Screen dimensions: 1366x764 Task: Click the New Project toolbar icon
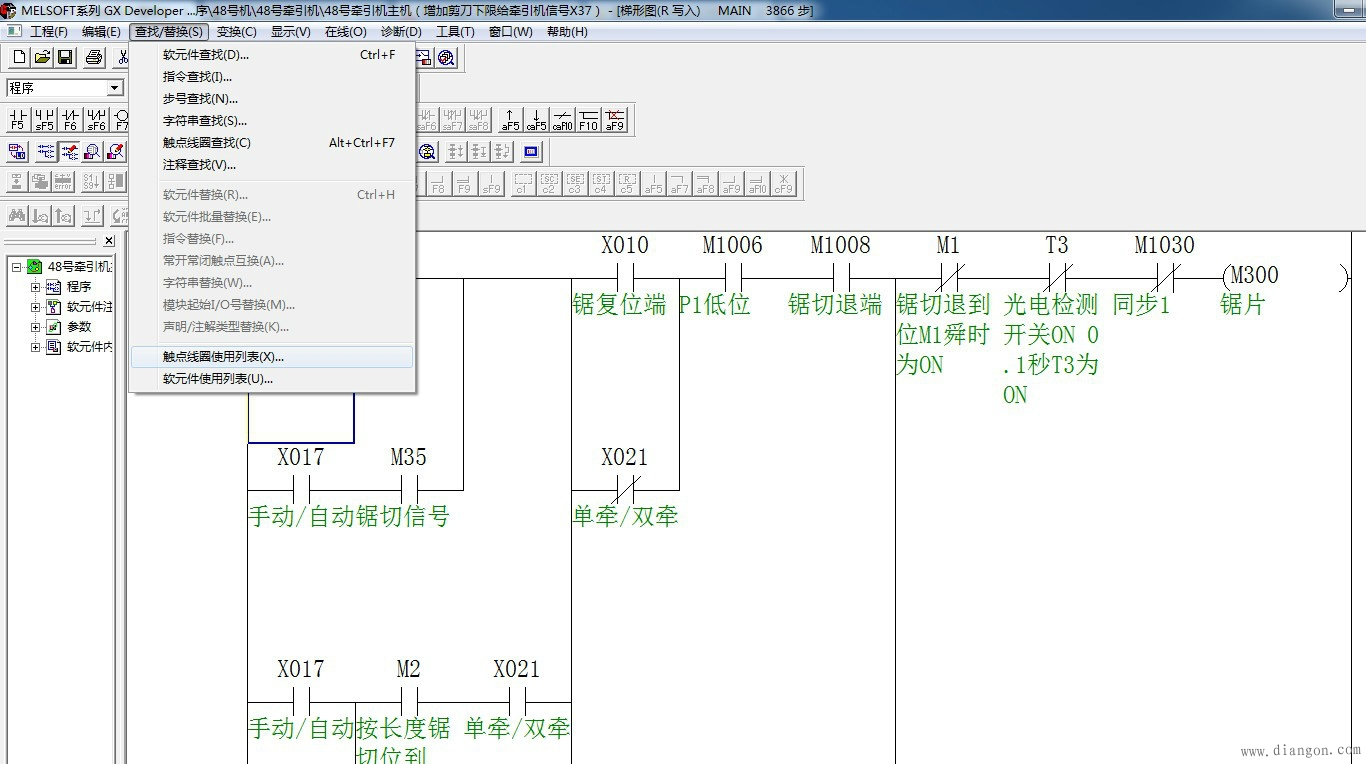[x=18, y=58]
